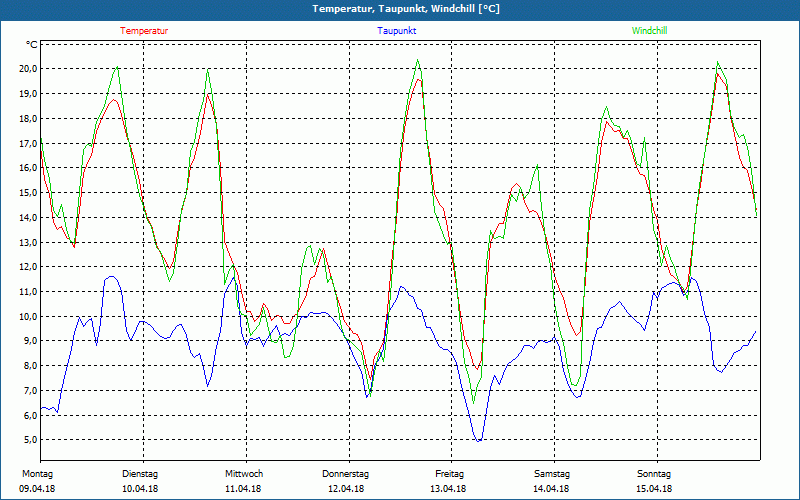Viewport: 800px width, 500px height.
Task: Click the date 11.04.18
Action: click(243, 489)
